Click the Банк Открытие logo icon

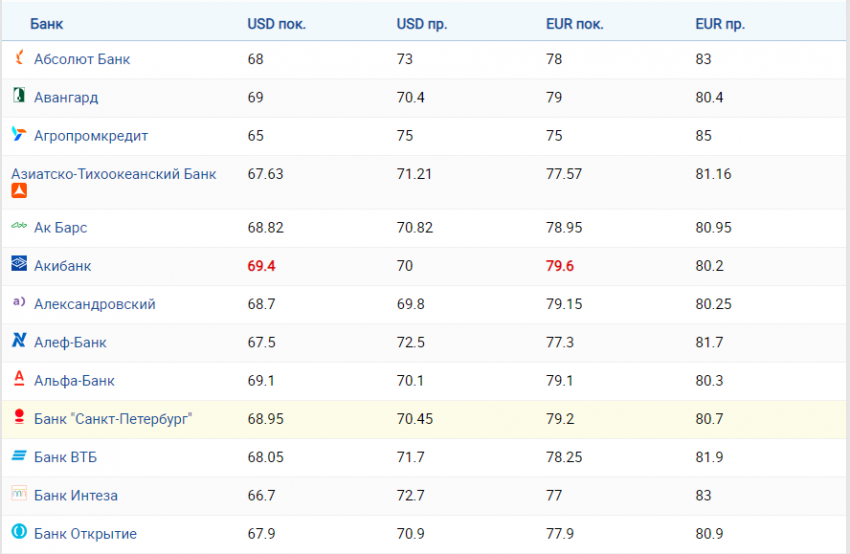tap(19, 531)
